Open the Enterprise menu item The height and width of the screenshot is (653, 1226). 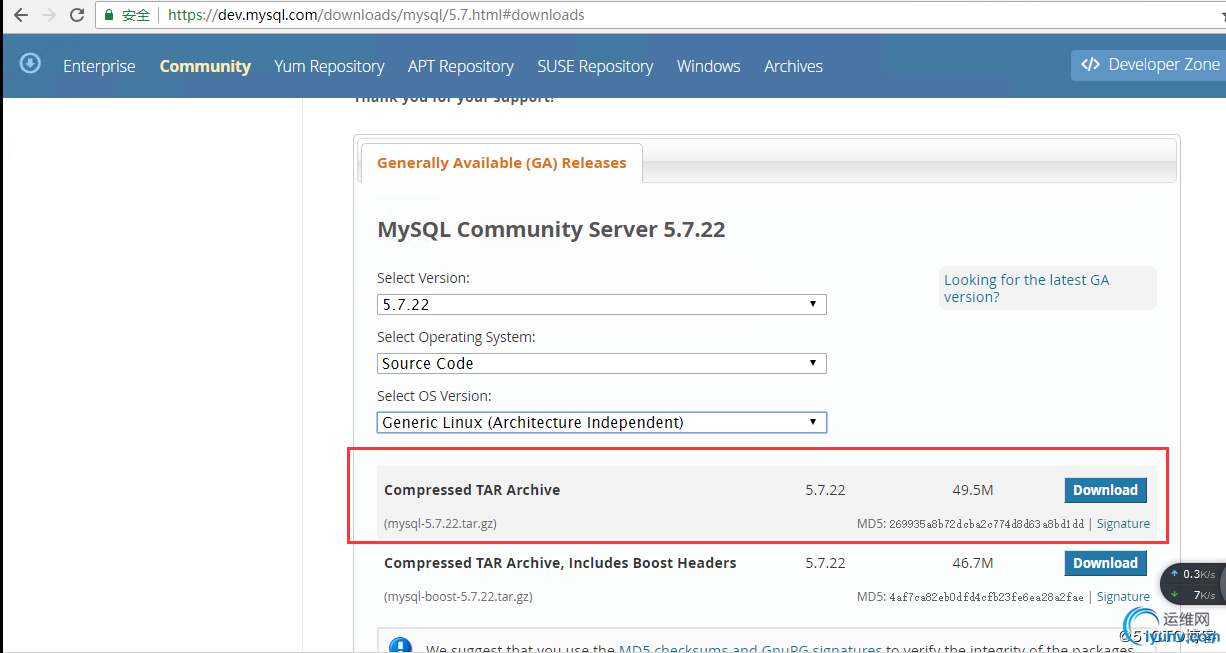point(99,66)
